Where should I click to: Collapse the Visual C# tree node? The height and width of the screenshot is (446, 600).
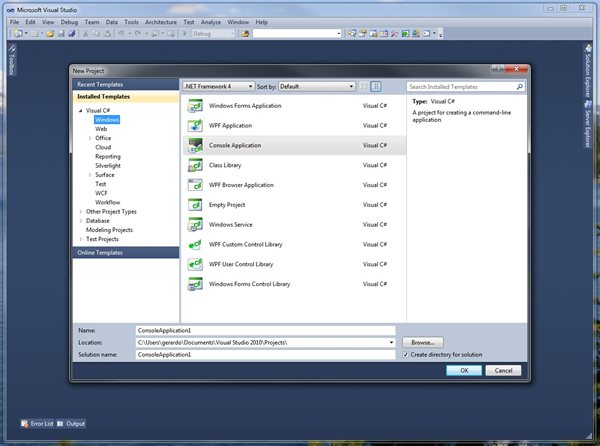pos(80,111)
